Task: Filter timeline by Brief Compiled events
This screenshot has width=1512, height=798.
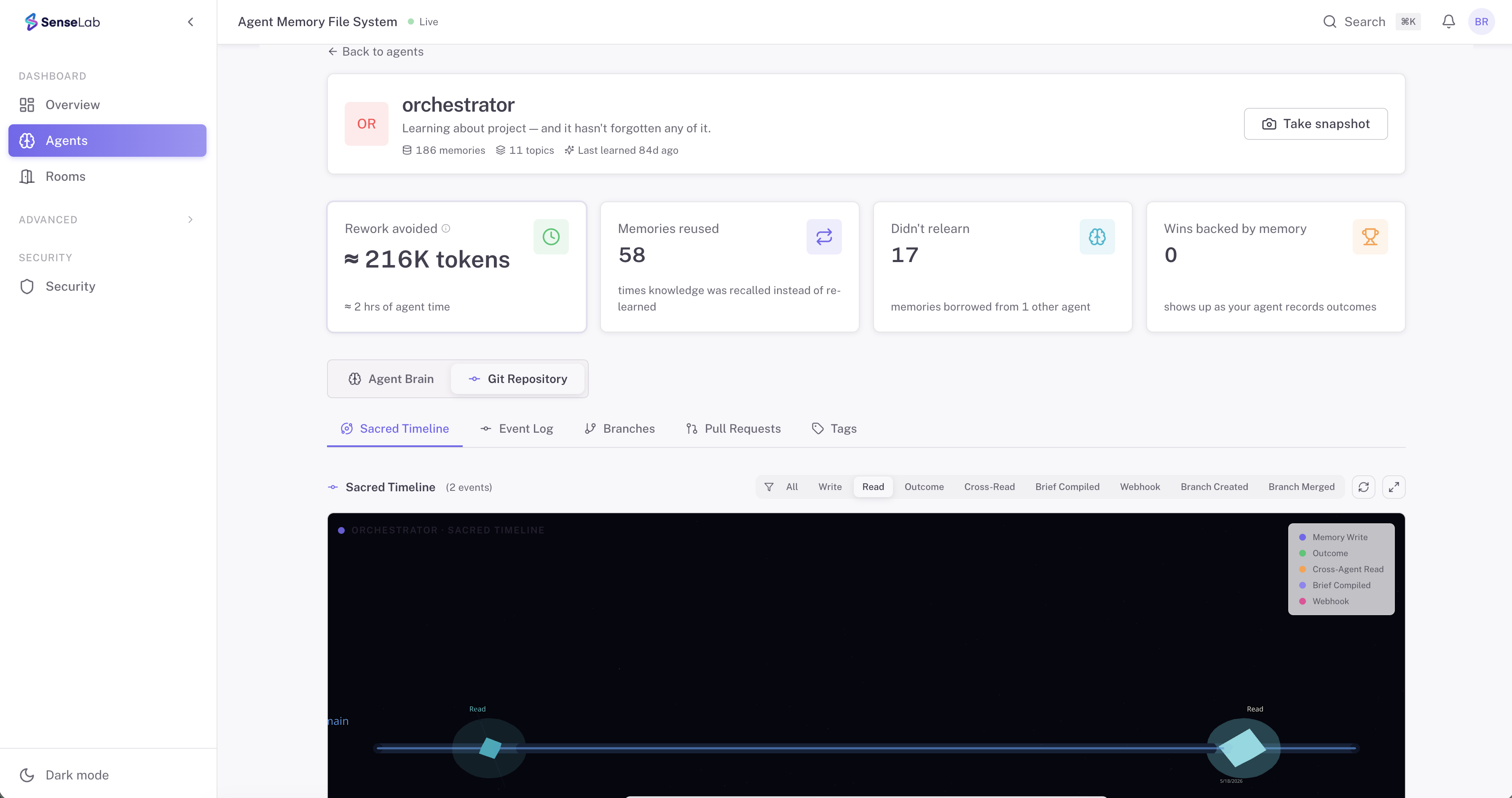Action: [x=1067, y=487]
